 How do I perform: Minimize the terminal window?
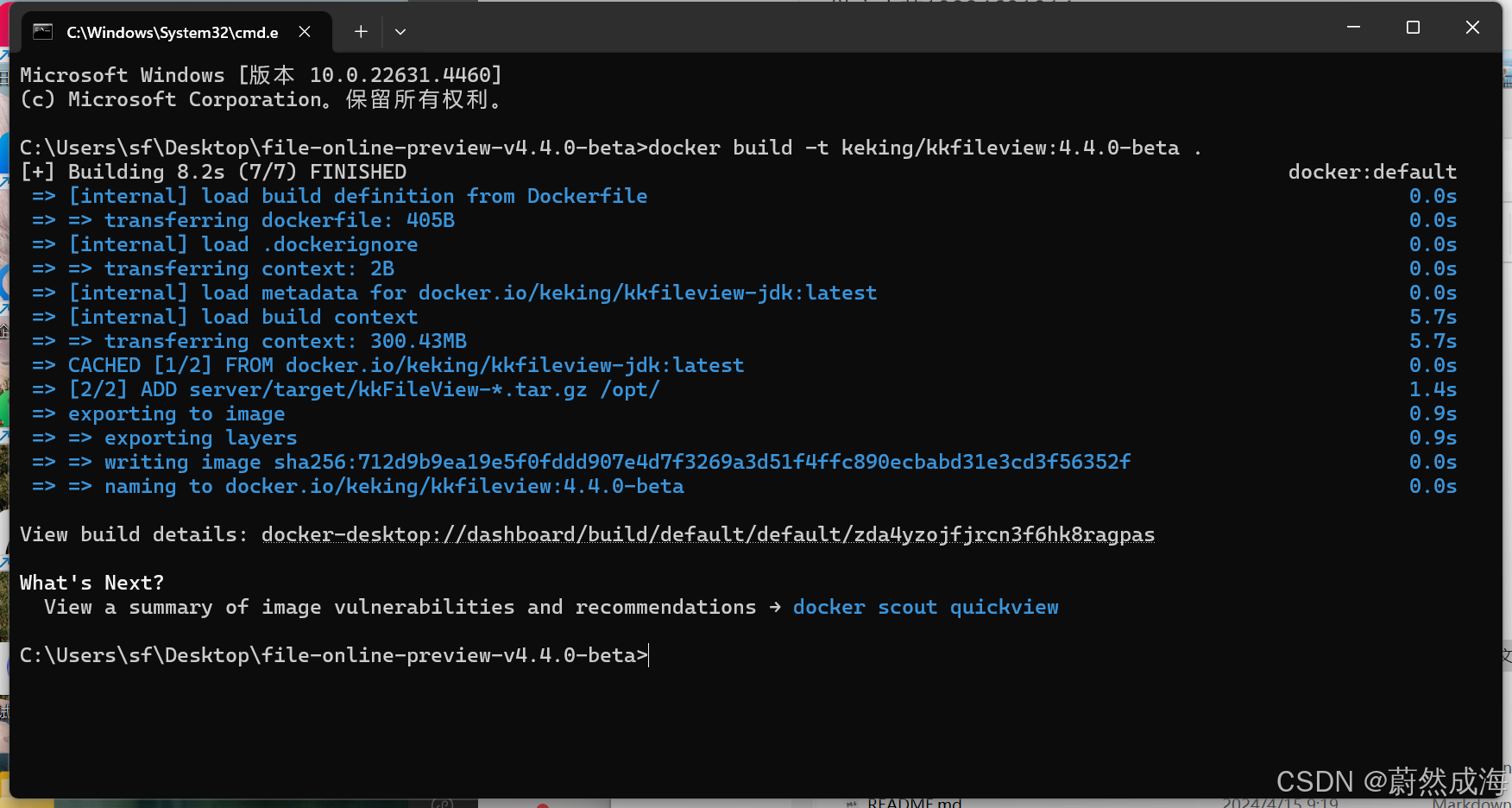(1353, 28)
